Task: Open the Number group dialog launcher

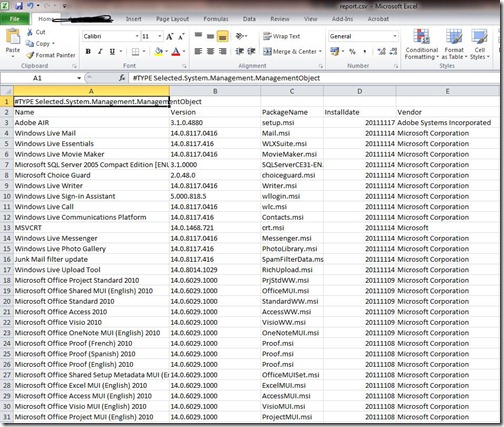Action: (396, 66)
